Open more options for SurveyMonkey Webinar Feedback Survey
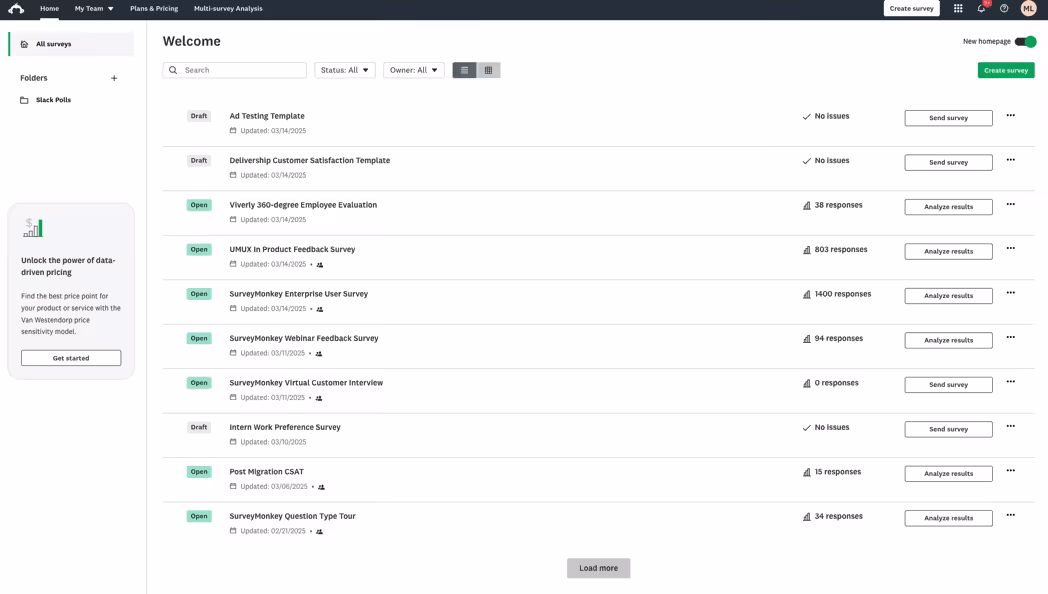Image resolution: width=1048 pixels, height=594 pixels. [1011, 337]
